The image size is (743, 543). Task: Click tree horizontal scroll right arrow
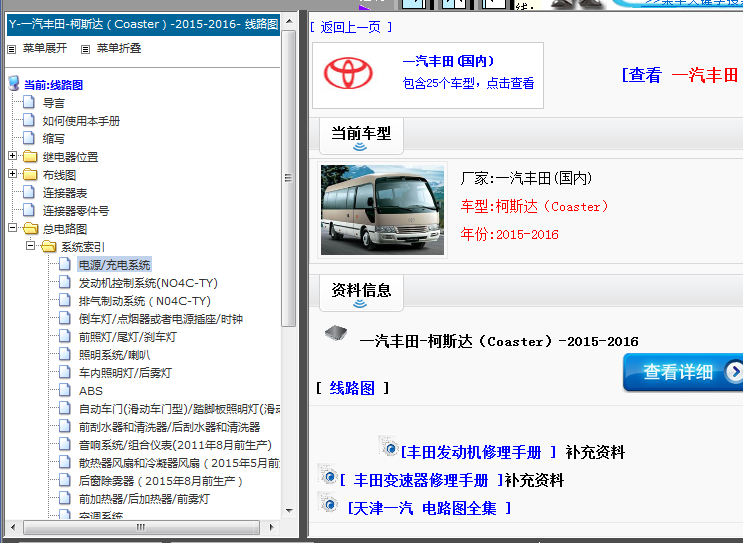[x=271, y=527]
